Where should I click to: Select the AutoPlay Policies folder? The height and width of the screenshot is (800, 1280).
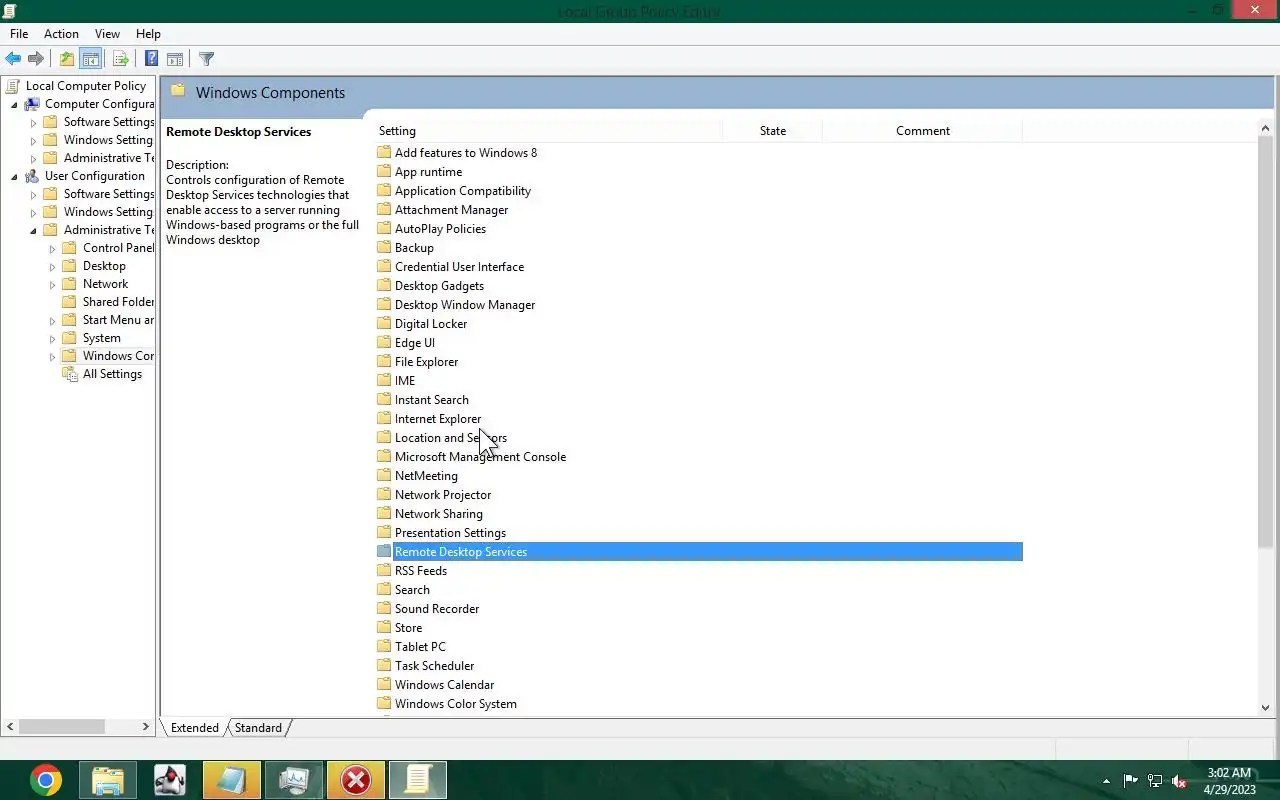[x=440, y=229]
